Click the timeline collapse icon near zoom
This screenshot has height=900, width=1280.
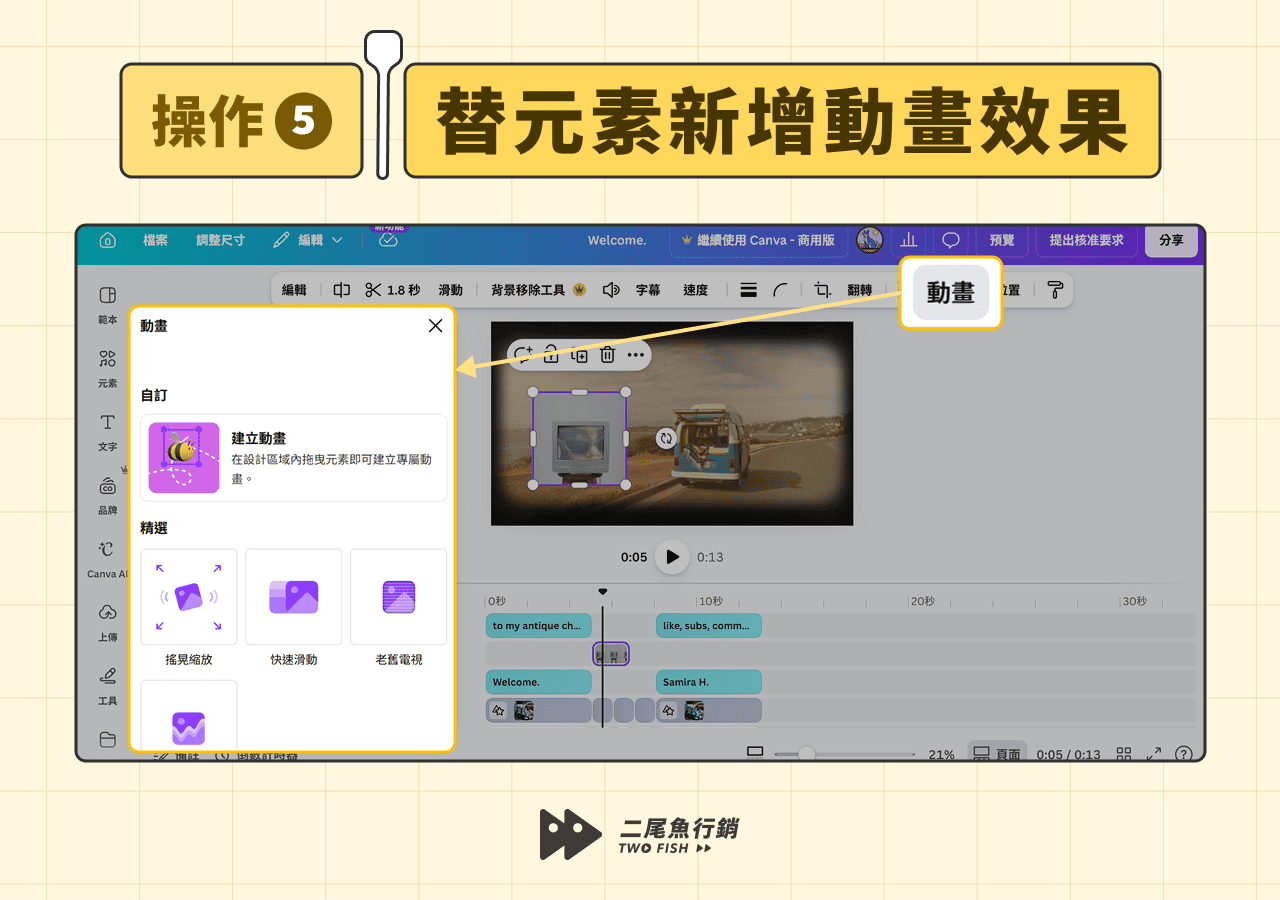pos(755,753)
